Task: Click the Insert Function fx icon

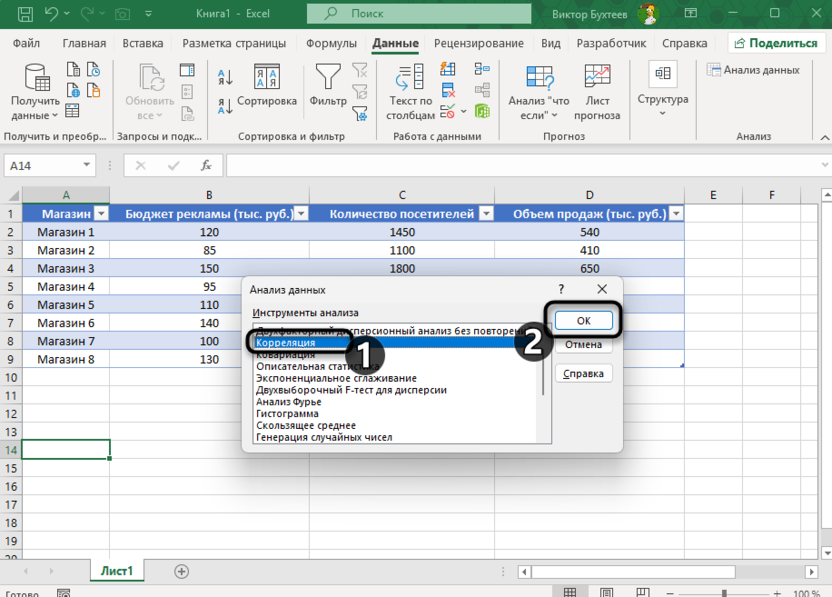Action: point(205,165)
